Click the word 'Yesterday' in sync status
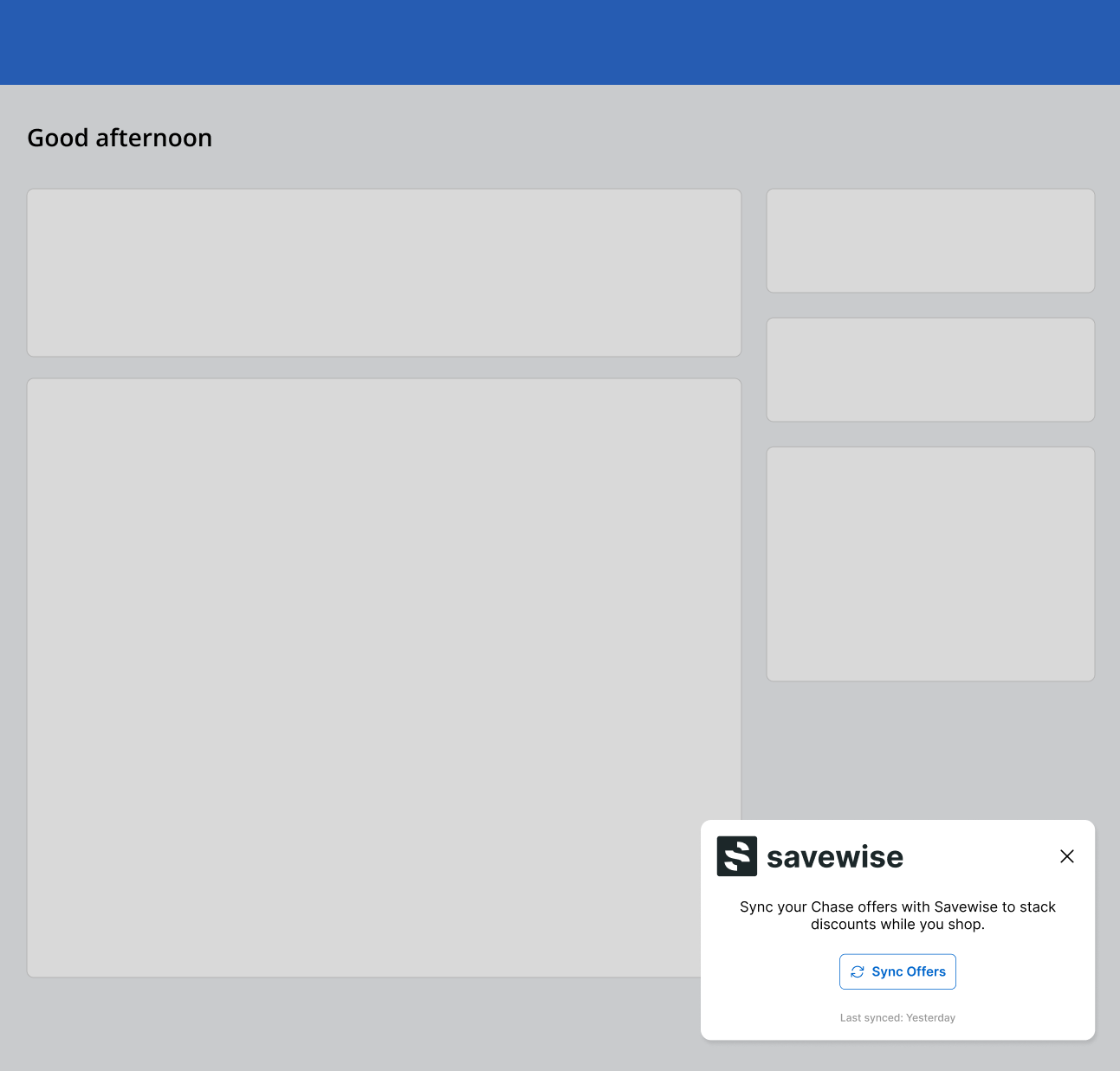The image size is (1120, 1071). (930, 1017)
